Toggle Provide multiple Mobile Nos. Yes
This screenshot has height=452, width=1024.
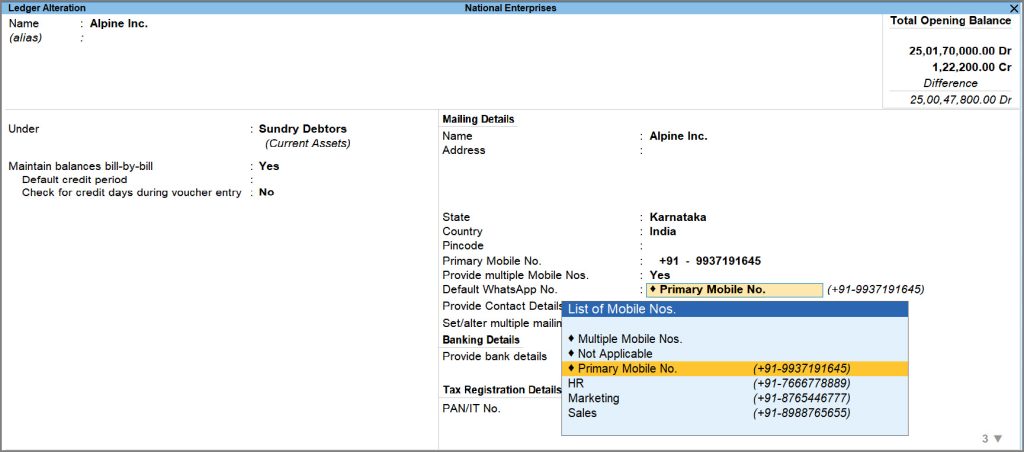click(660, 275)
